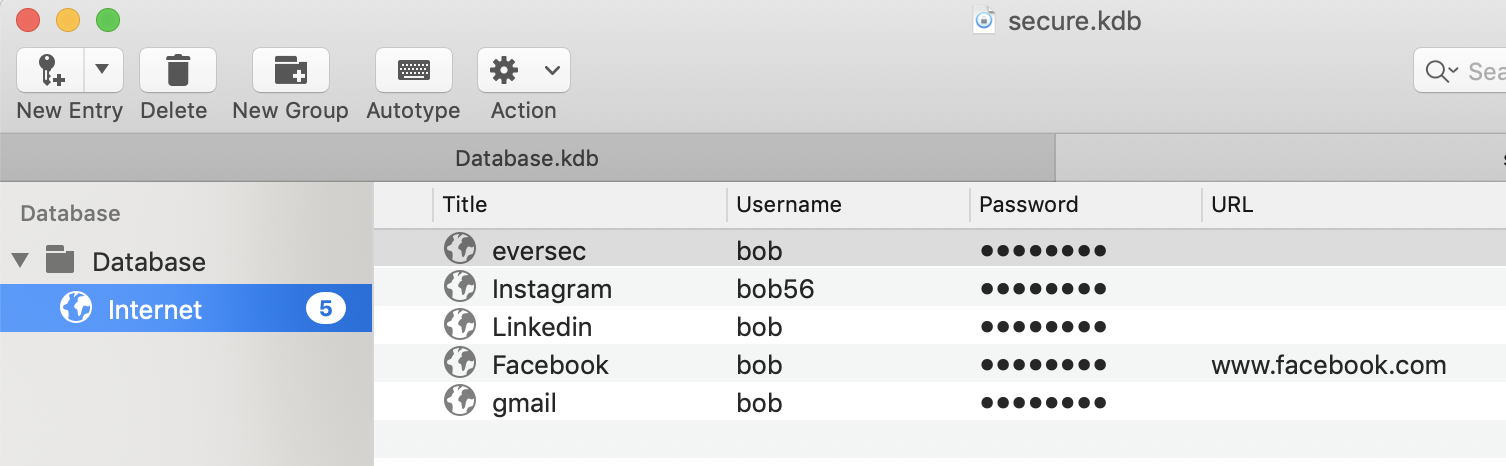Image resolution: width=1506 pixels, height=466 pixels.
Task: Click the search magnifier icon
Action: (1441, 71)
